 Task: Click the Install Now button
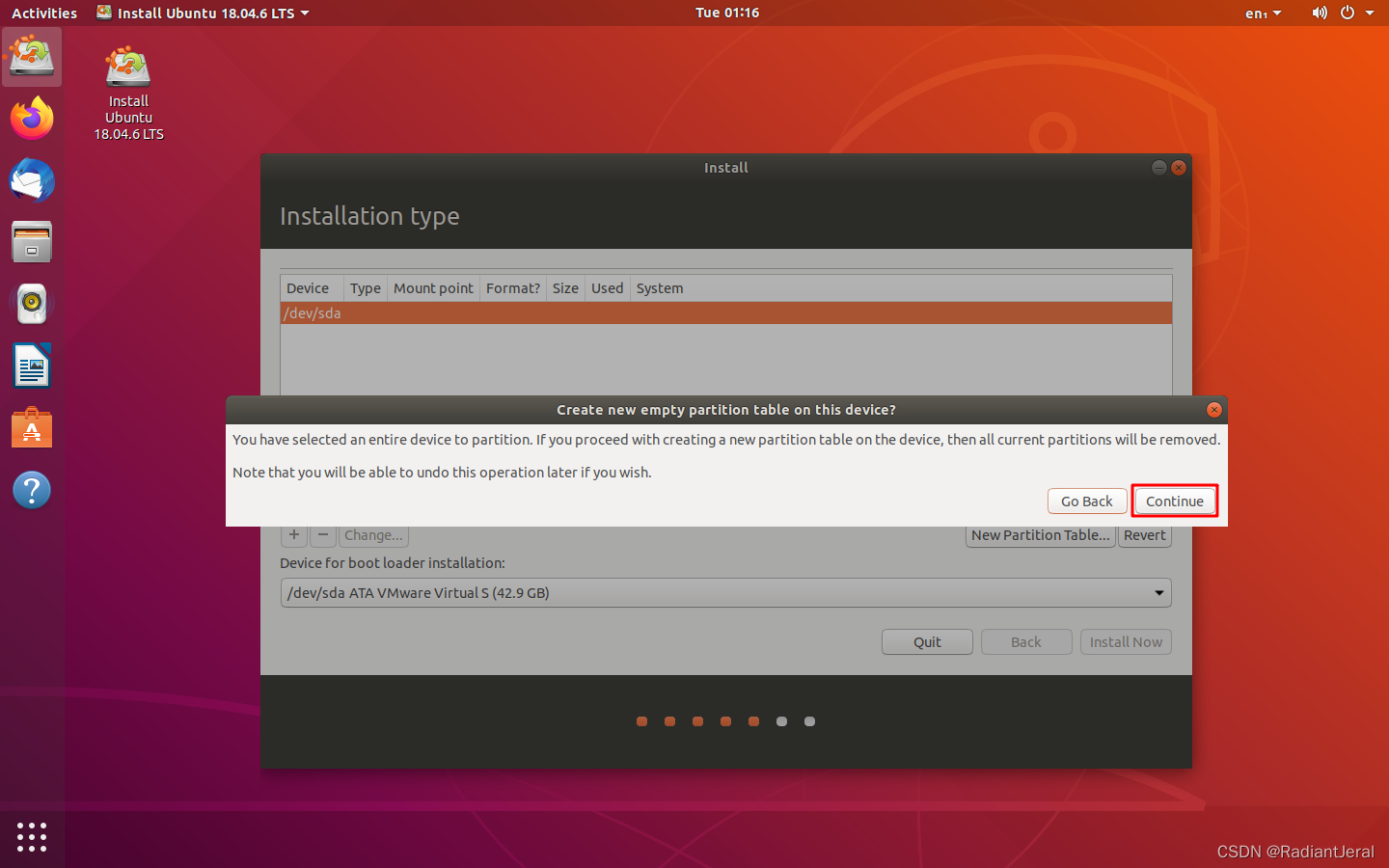point(1126,642)
